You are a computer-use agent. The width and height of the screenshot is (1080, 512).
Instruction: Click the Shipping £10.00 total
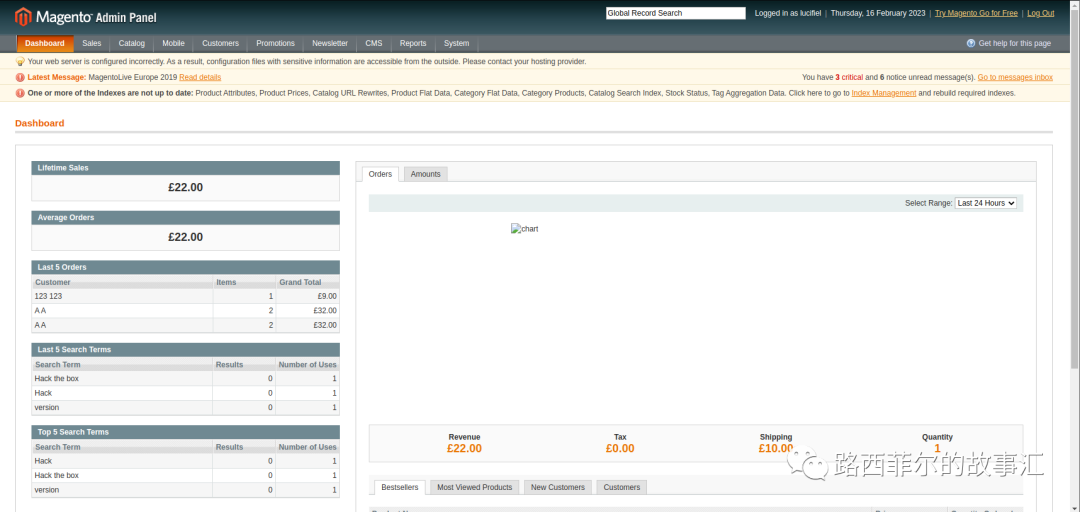coord(776,449)
